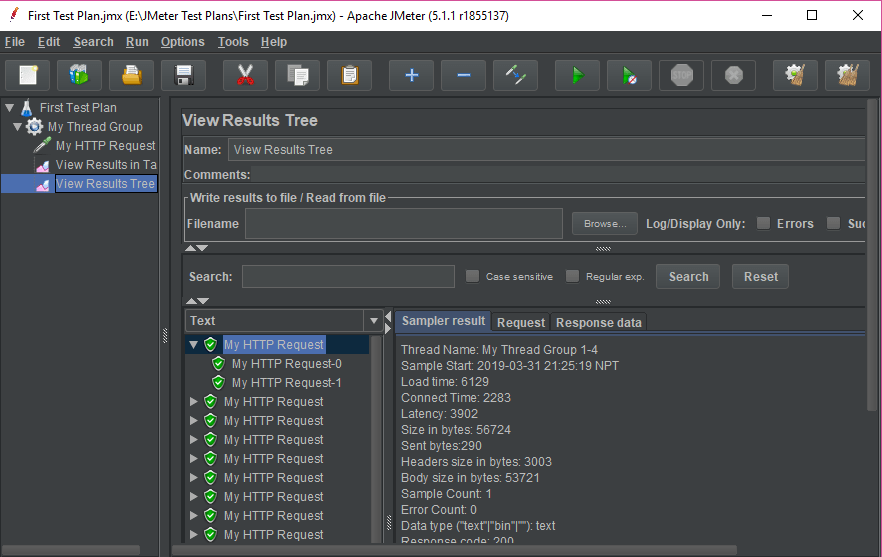882x557 pixels.
Task: Toggle the Successes checkbox beside Errors
Action: point(834,223)
